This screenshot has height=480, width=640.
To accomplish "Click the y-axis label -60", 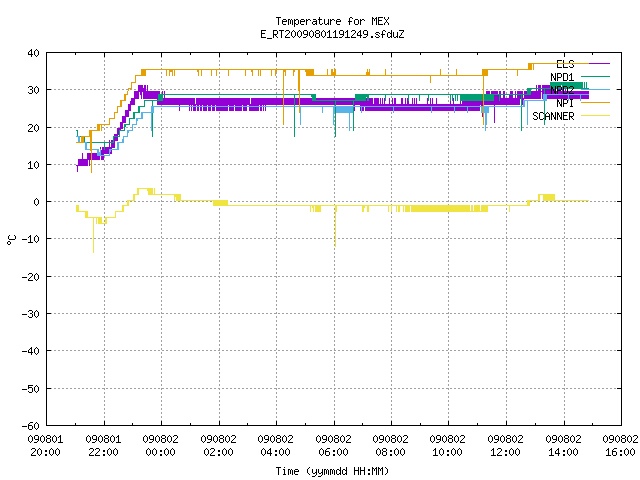I will (x=31, y=426).
